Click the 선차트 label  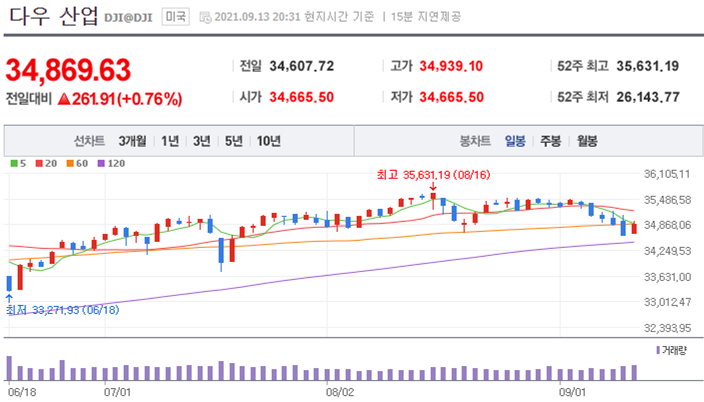click(x=89, y=141)
